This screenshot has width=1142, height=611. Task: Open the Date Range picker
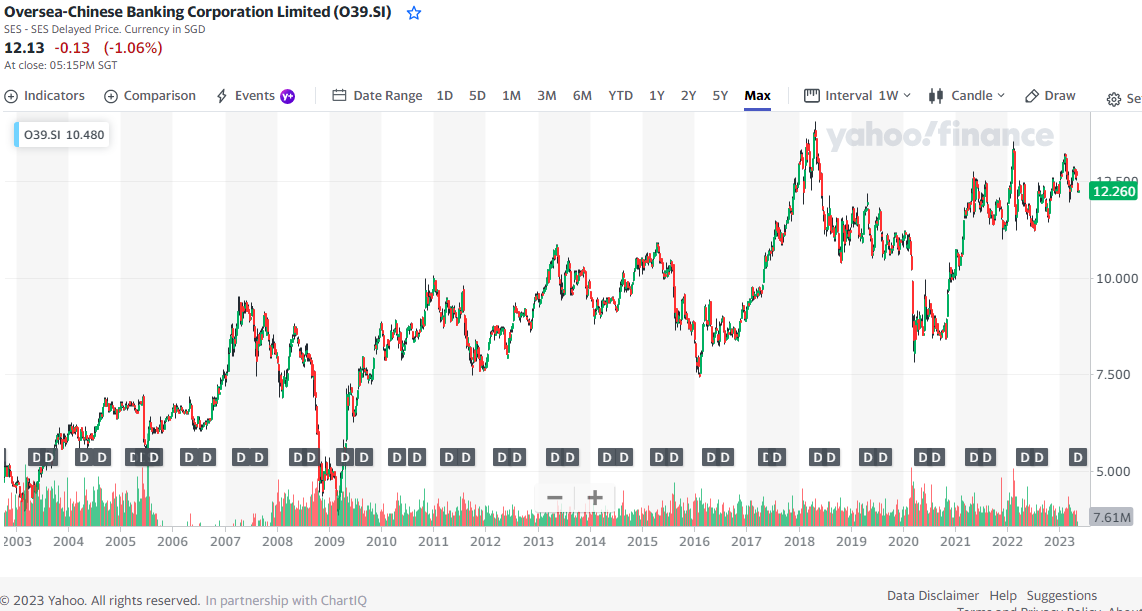point(377,95)
